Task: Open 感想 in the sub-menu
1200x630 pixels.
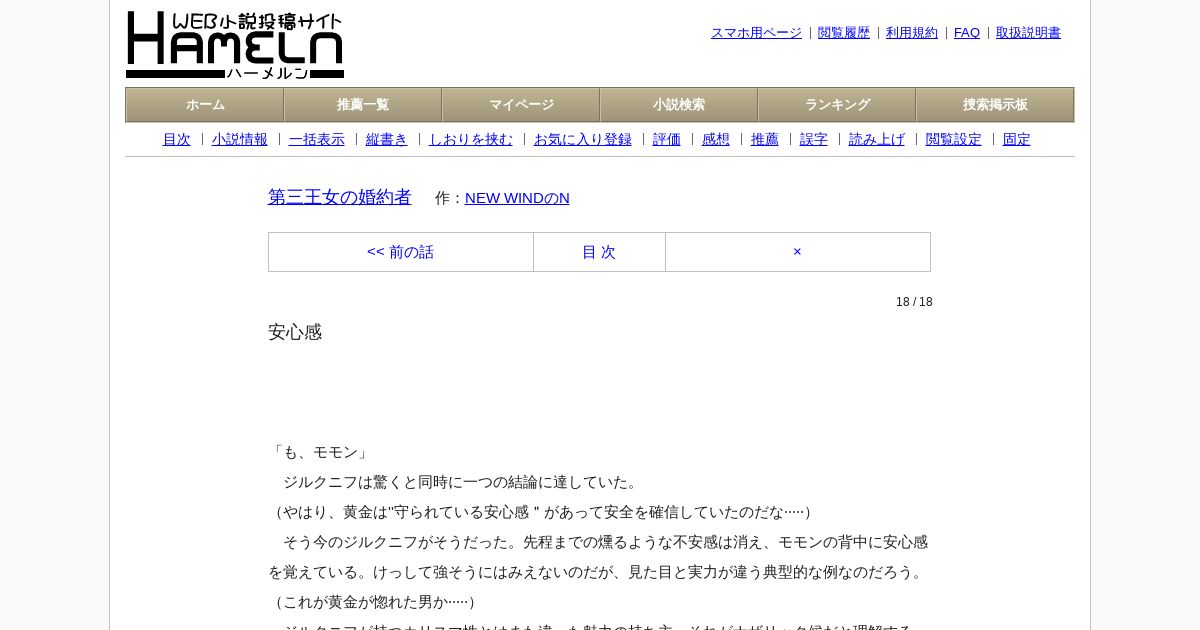Action: (716, 140)
